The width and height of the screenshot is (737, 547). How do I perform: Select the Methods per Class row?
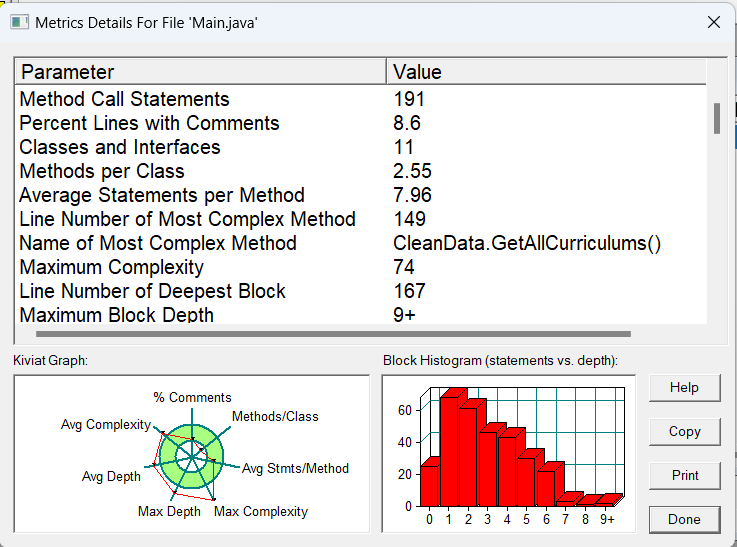(102, 171)
